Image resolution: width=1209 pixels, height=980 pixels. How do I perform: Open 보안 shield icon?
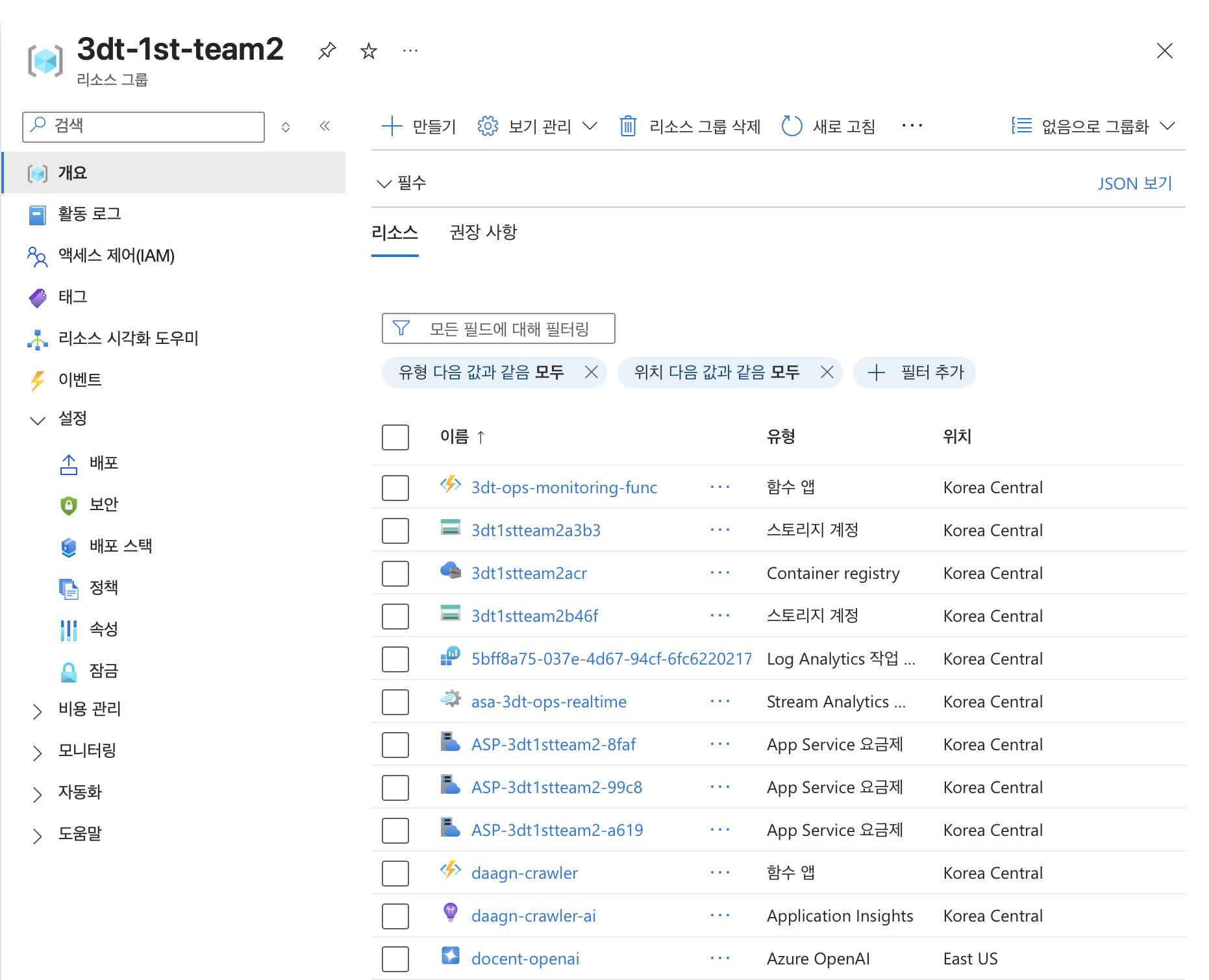point(69,506)
